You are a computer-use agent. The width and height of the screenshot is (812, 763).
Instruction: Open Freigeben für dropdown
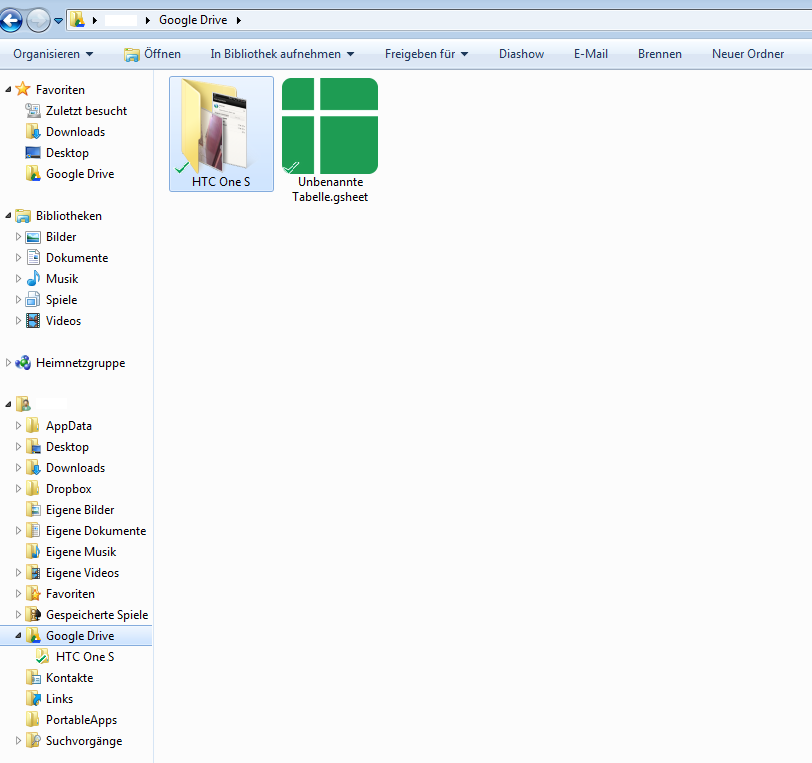tap(426, 54)
